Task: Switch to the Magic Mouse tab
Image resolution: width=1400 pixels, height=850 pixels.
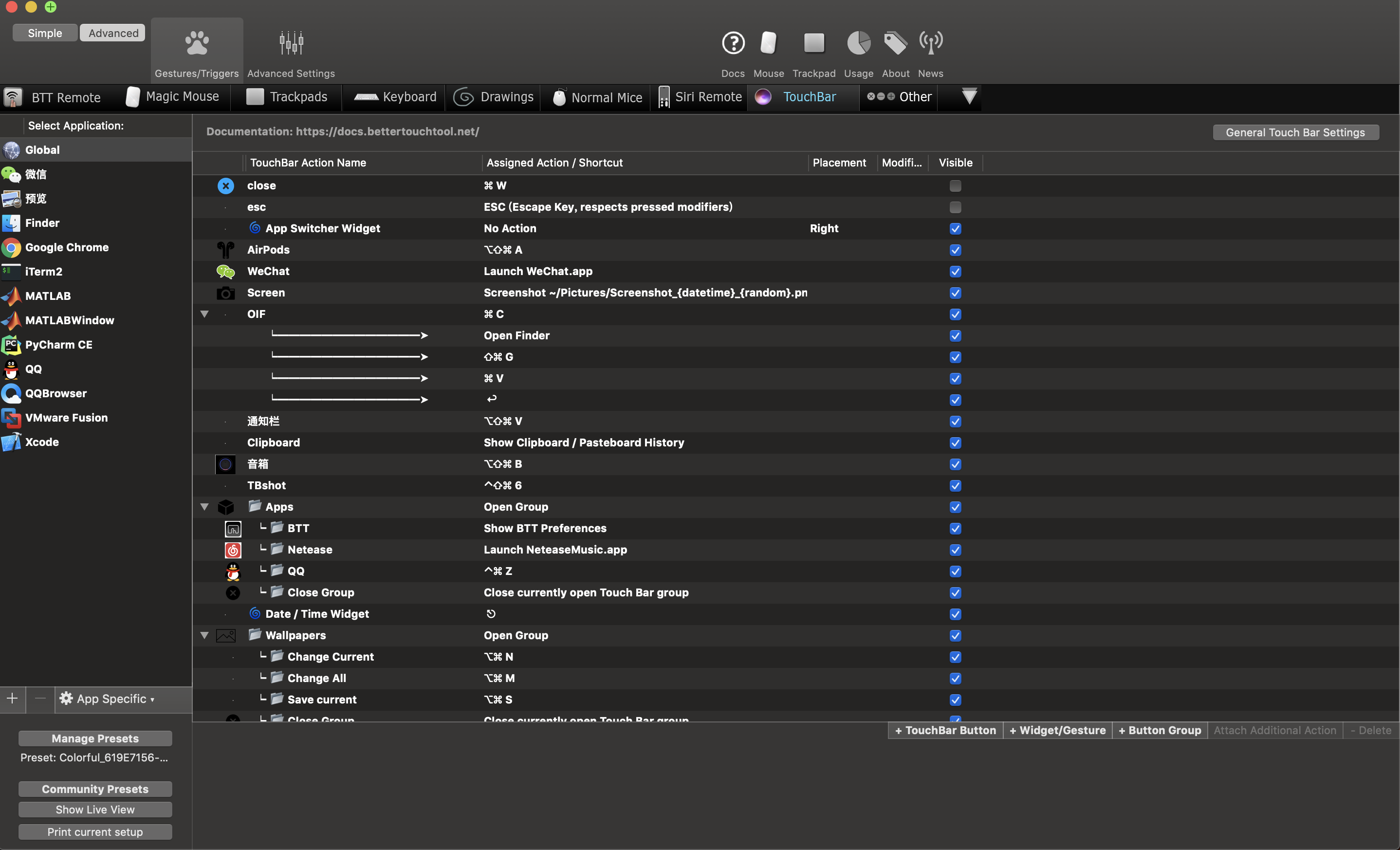Action: (x=172, y=96)
